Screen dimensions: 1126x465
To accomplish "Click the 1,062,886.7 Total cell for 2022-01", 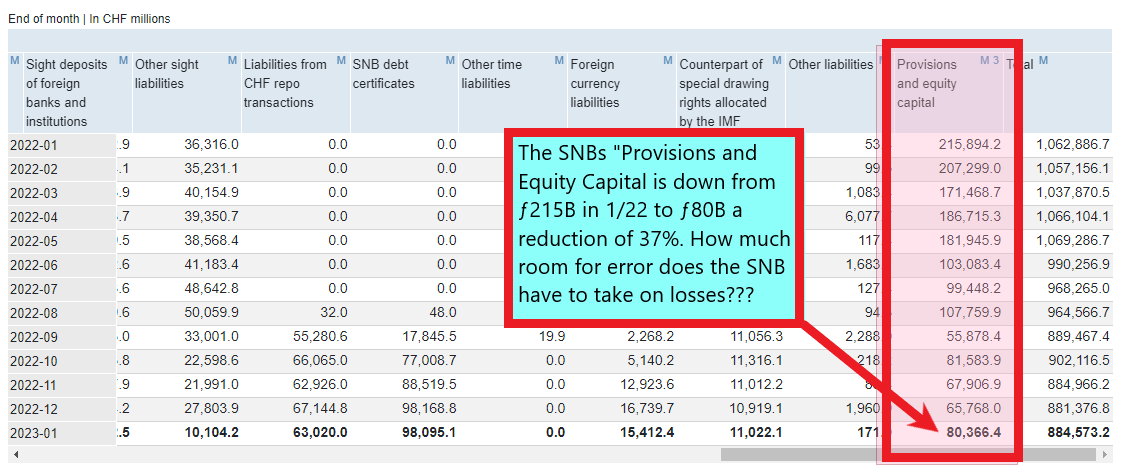I will click(x=1072, y=146).
